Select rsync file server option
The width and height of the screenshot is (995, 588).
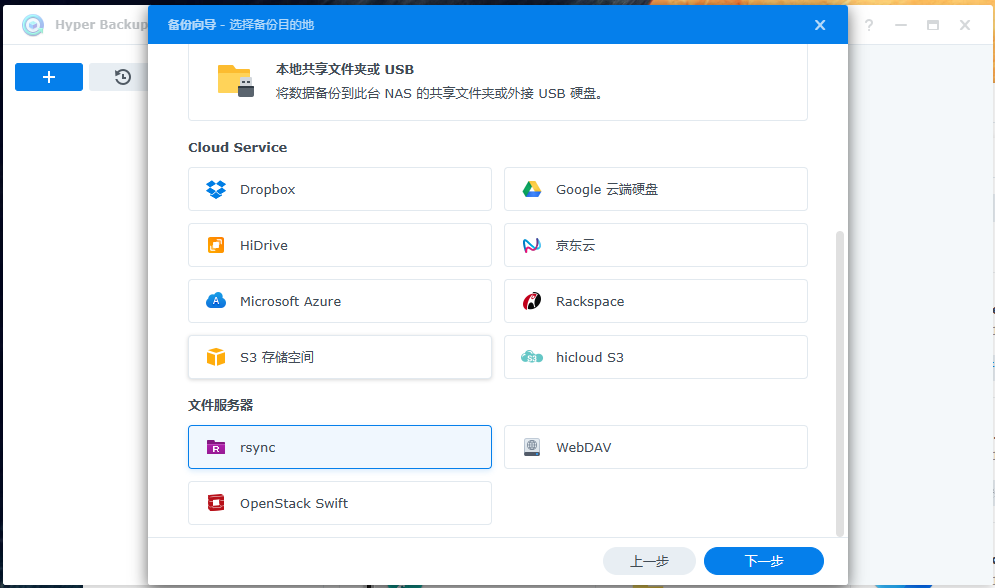point(339,447)
